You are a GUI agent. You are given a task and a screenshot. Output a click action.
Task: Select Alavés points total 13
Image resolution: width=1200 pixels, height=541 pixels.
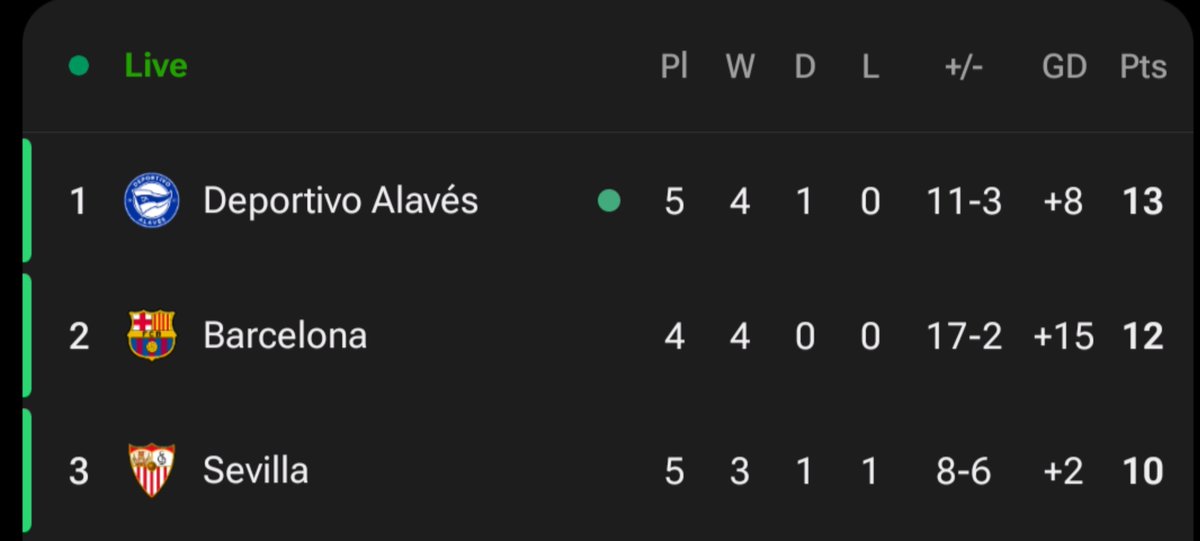1142,202
